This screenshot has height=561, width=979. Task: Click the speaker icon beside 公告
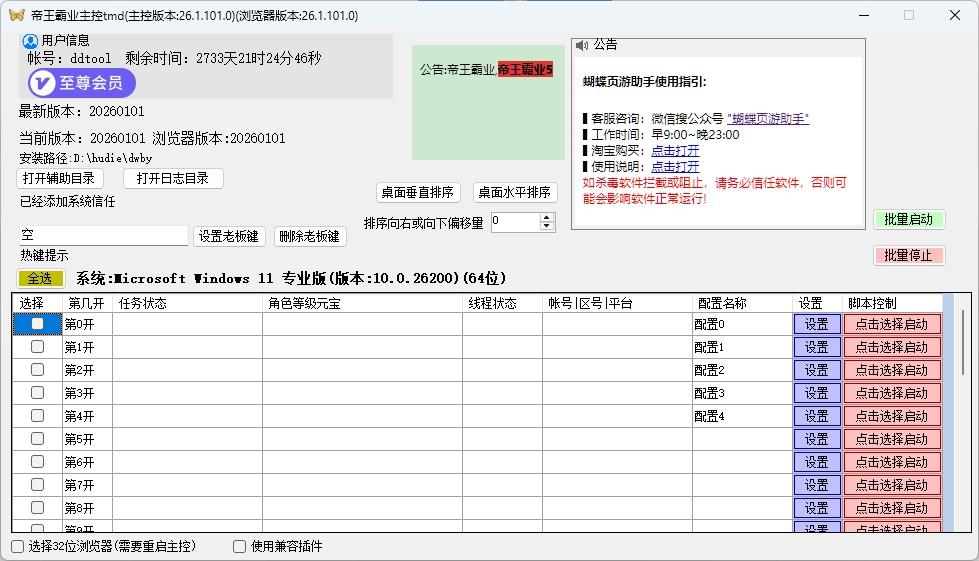582,45
